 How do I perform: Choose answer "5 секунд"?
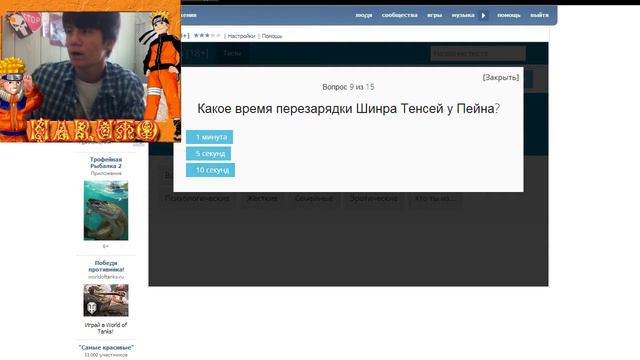point(209,153)
